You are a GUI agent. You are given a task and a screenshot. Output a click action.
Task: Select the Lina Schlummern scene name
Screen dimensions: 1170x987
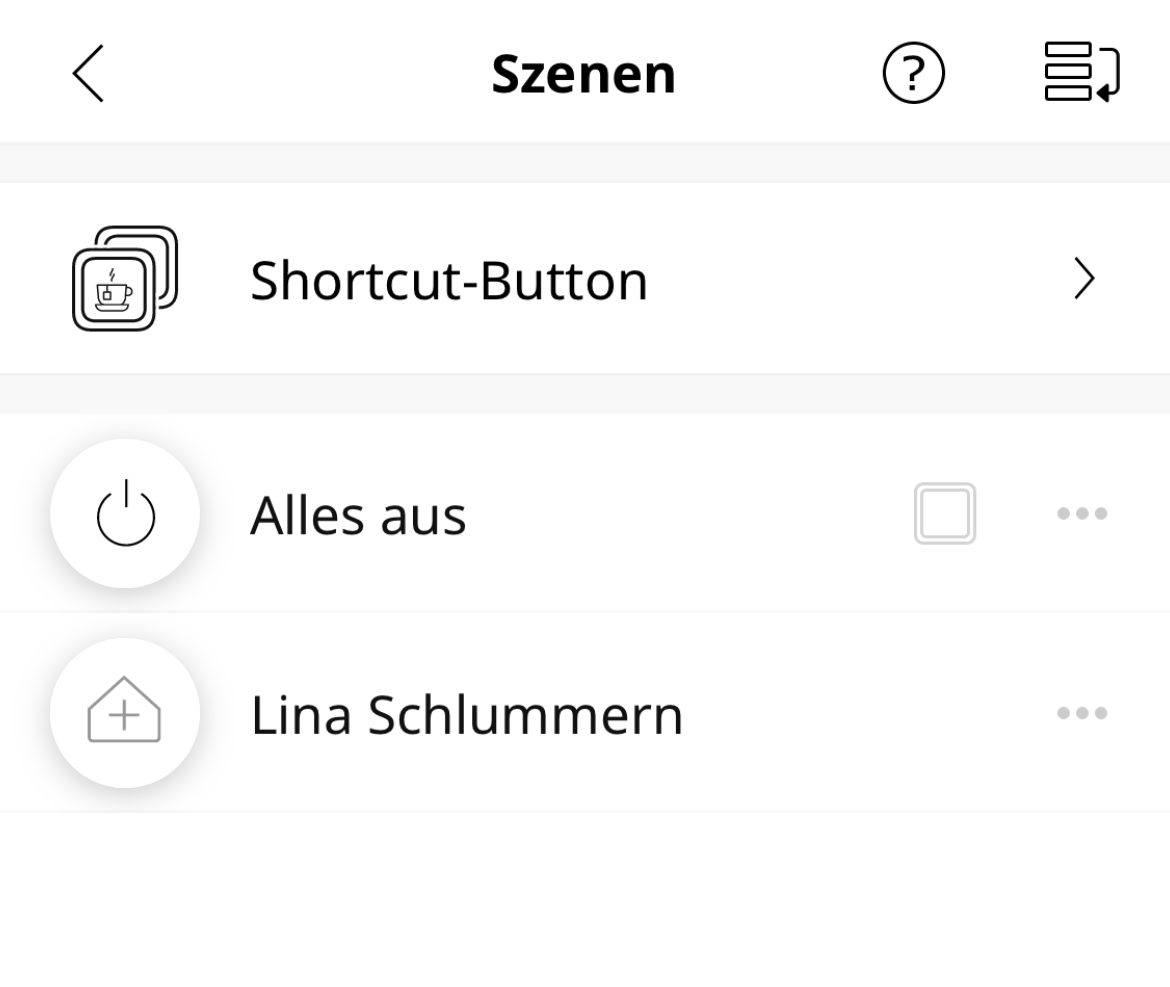[466, 715]
